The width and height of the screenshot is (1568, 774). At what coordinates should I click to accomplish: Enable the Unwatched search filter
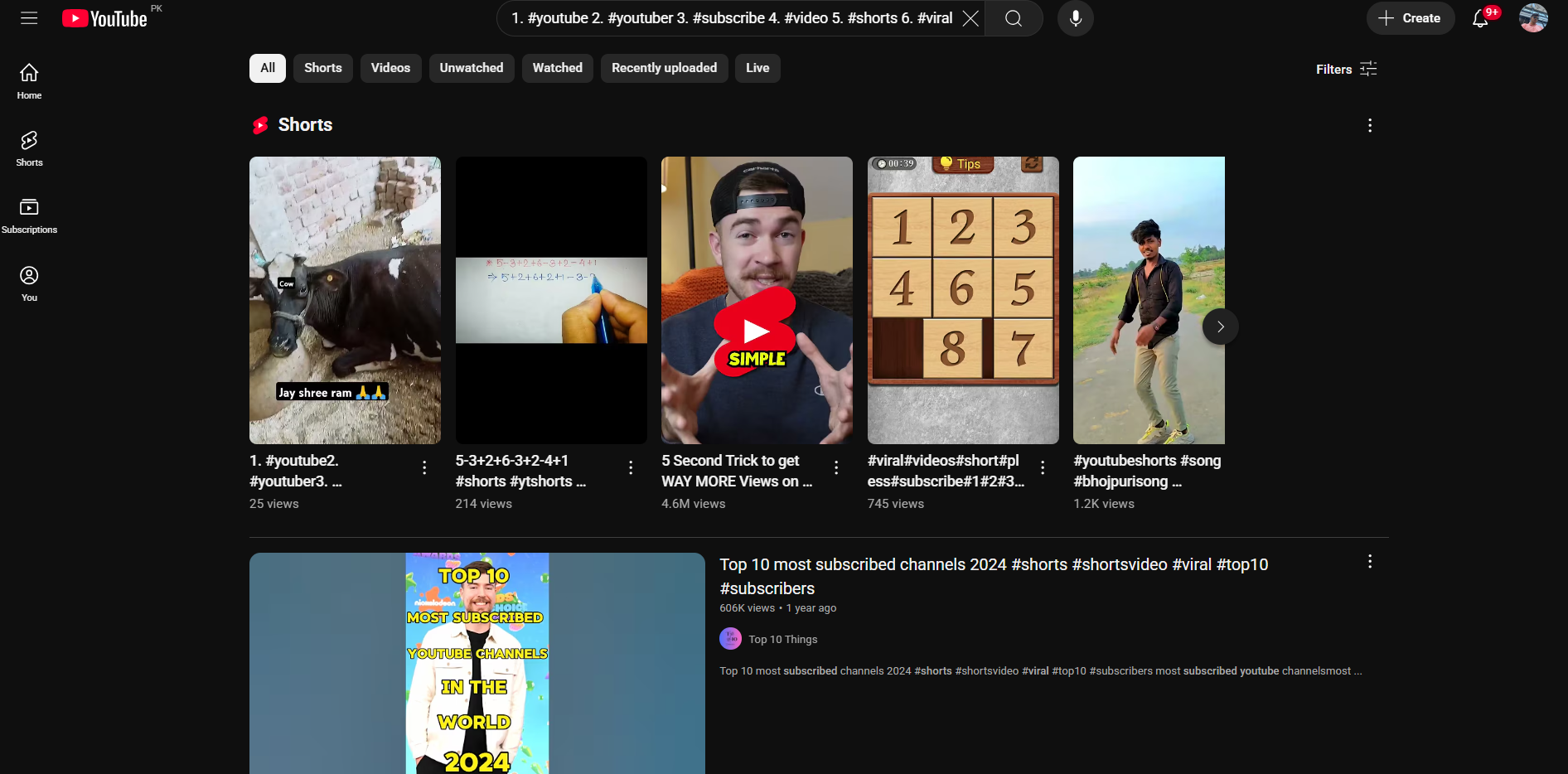(471, 68)
